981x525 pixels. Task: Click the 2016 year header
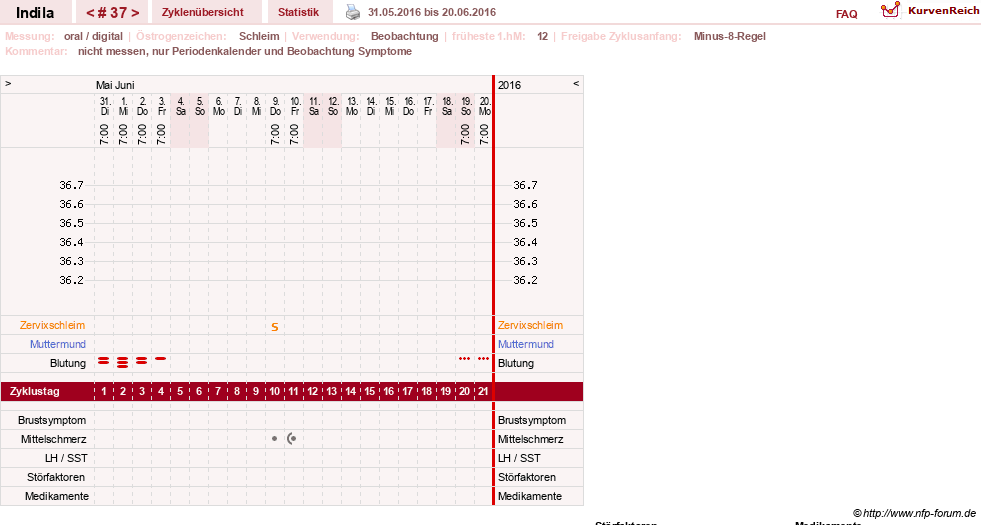pyautogui.click(x=509, y=85)
